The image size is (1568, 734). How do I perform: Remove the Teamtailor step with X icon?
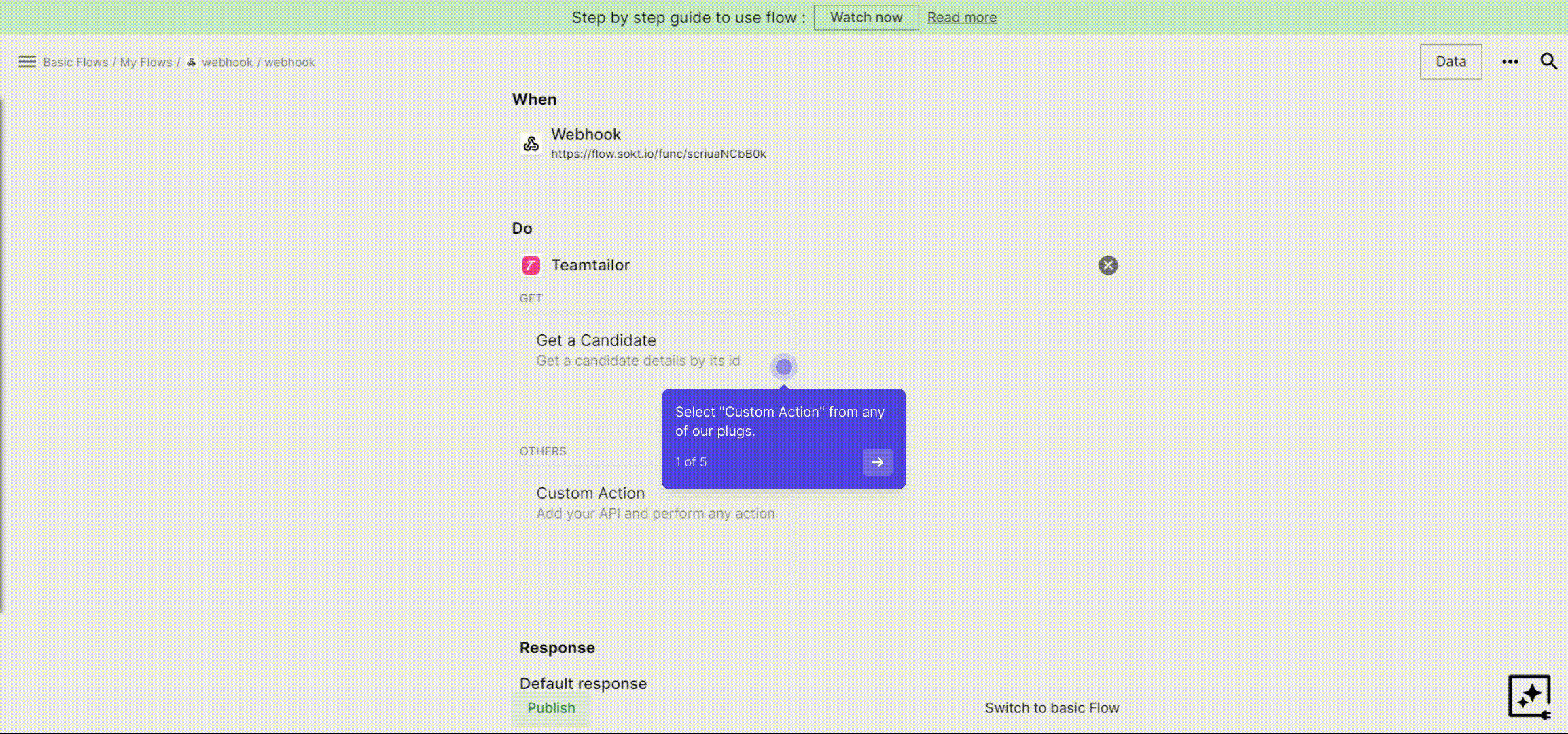click(x=1108, y=265)
